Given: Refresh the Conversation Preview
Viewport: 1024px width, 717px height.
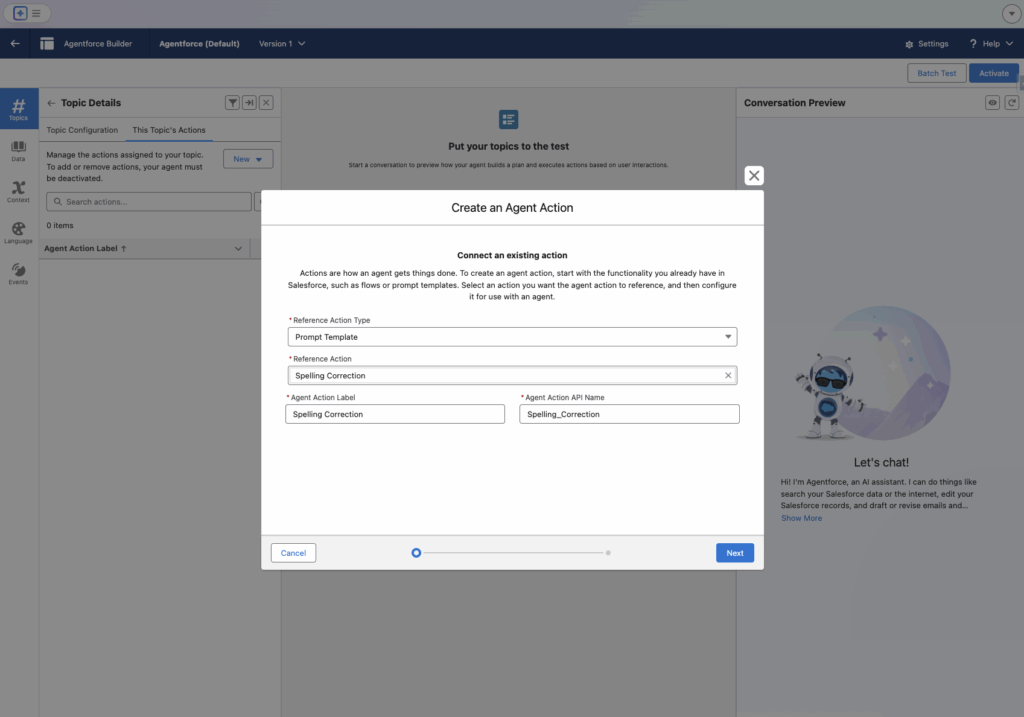Looking at the screenshot, I should click(x=1012, y=103).
